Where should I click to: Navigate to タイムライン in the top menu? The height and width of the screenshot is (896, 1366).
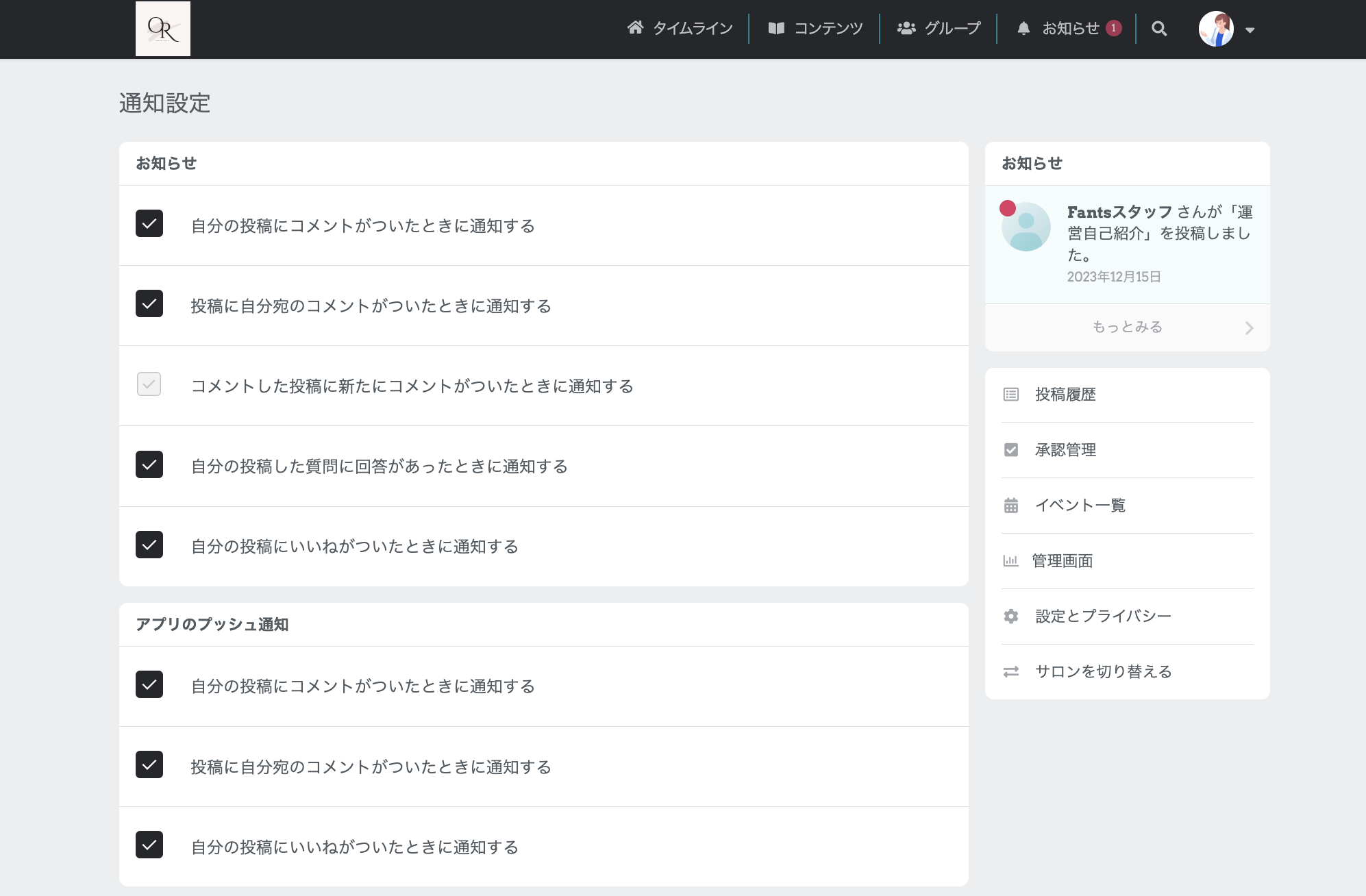(x=693, y=28)
